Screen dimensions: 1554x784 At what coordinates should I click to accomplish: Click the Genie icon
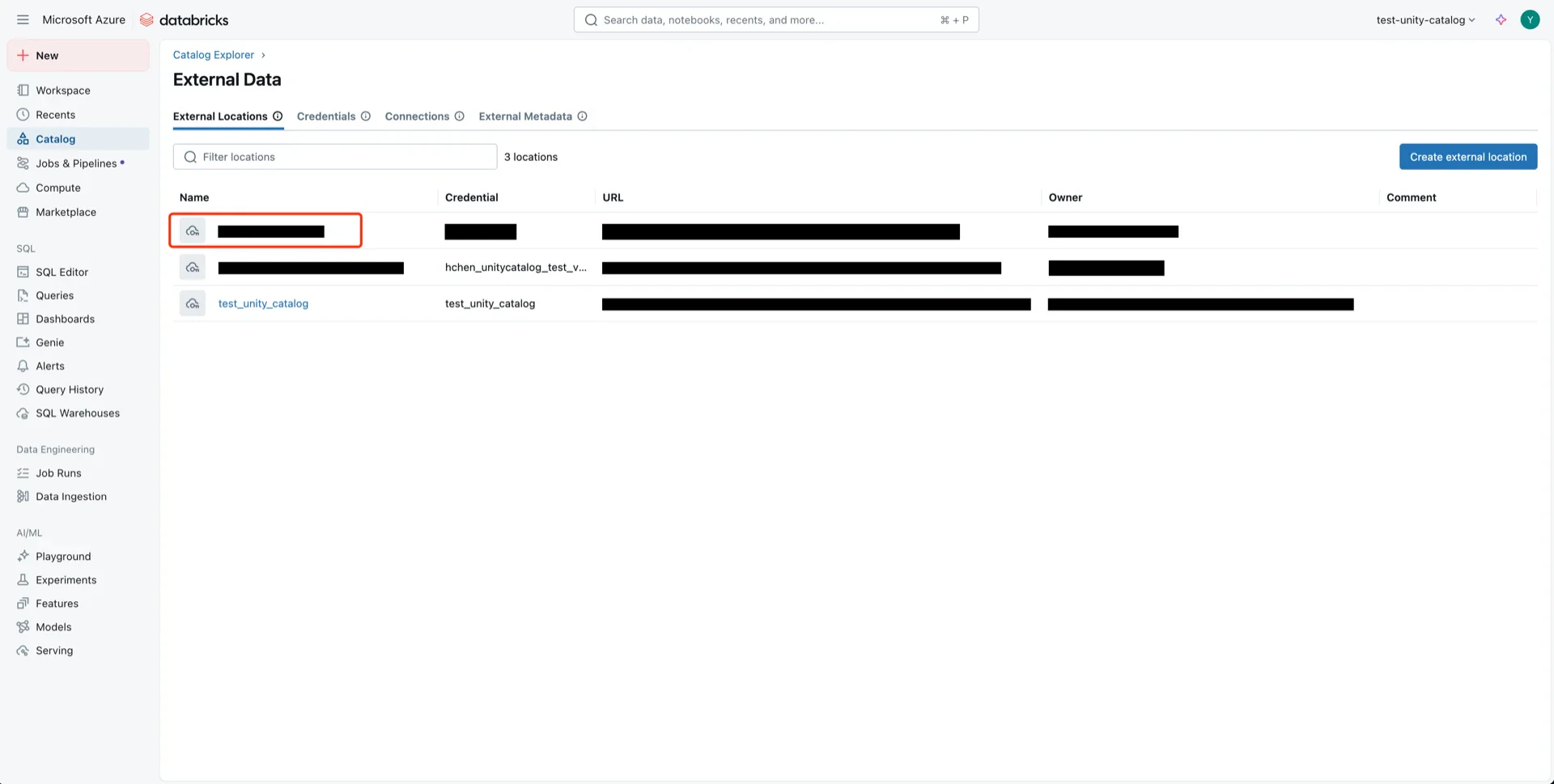coord(23,342)
